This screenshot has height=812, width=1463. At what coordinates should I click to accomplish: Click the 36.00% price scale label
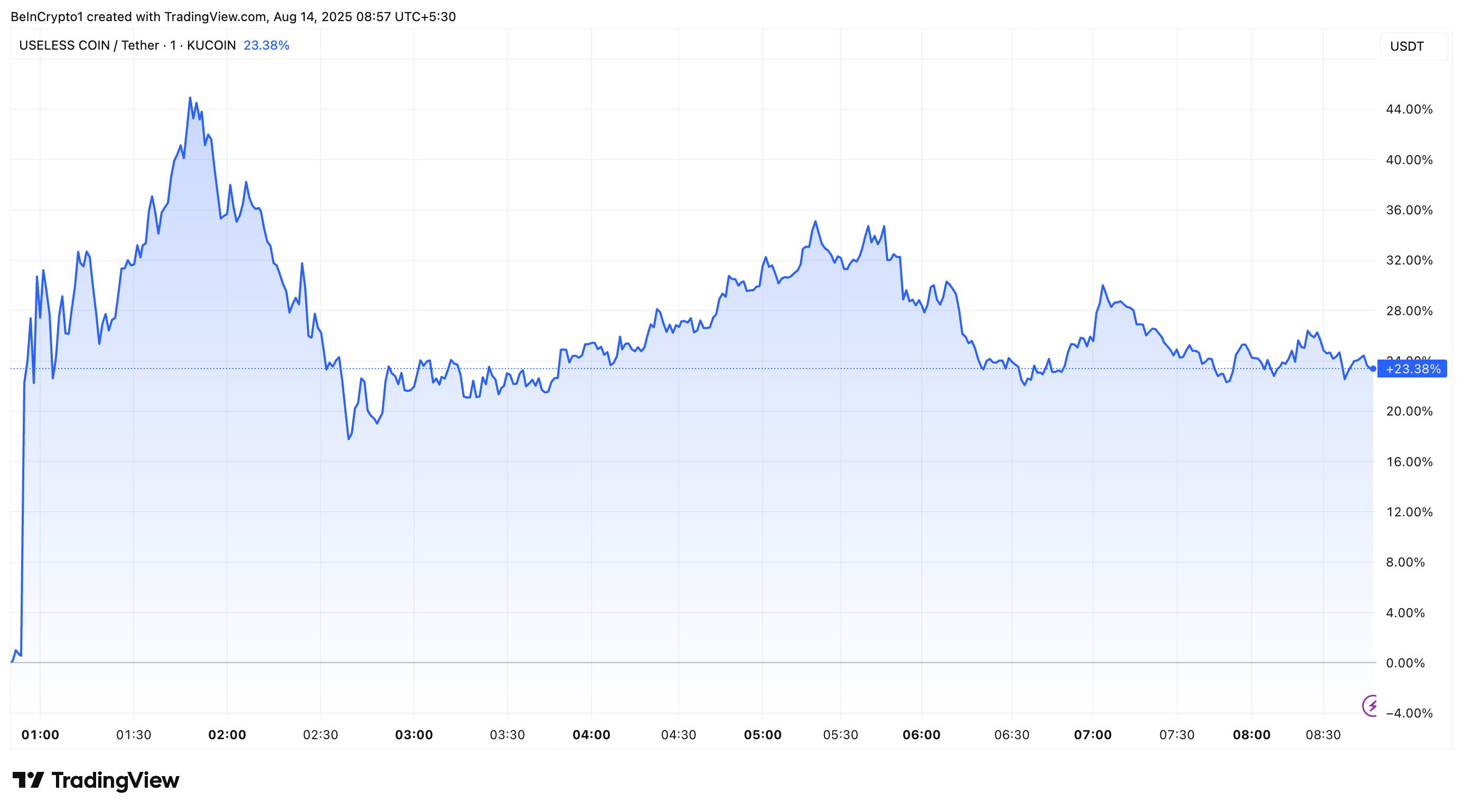click(1409, 210)
